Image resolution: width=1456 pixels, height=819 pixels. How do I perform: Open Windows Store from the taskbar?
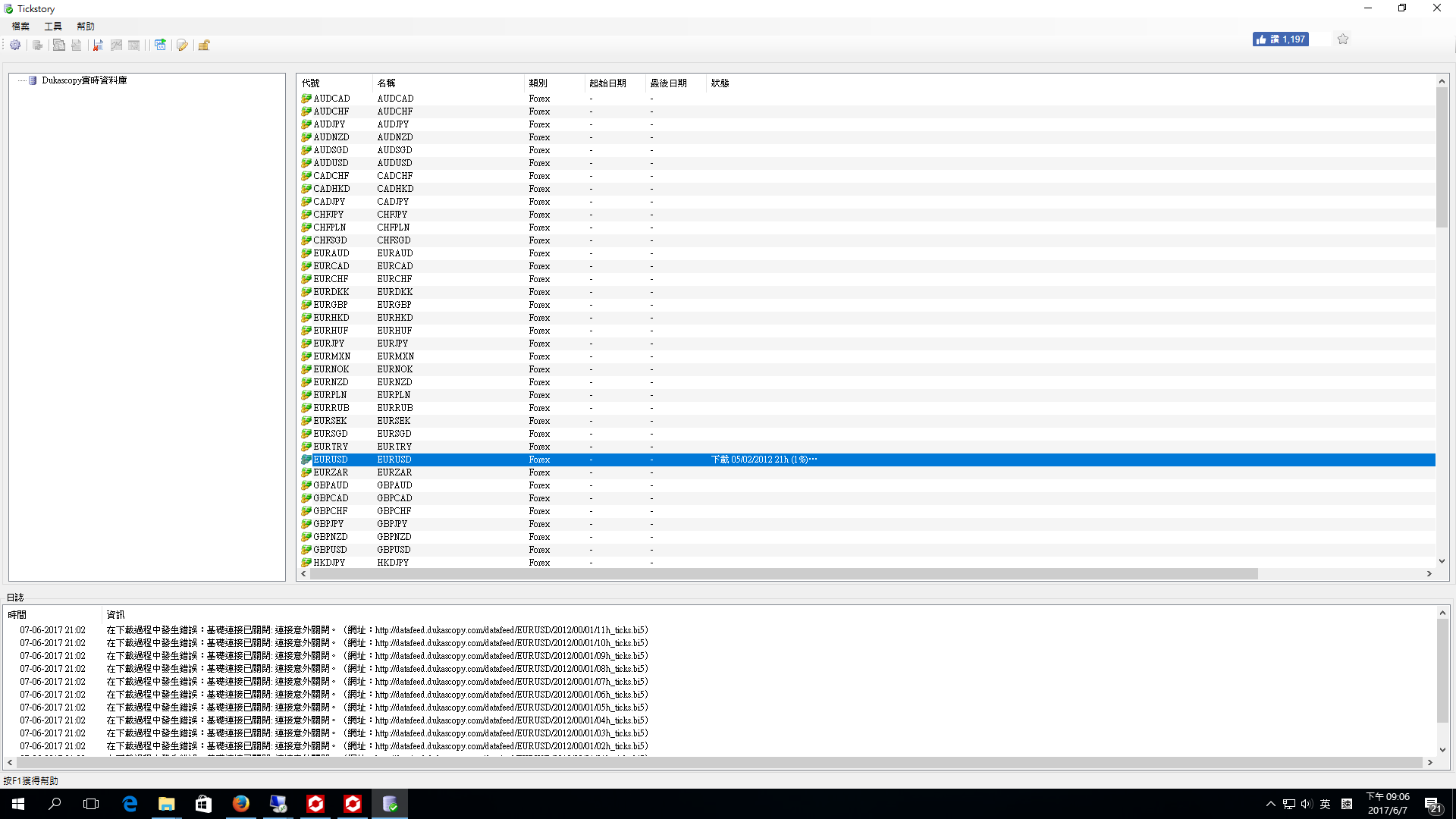203,804
